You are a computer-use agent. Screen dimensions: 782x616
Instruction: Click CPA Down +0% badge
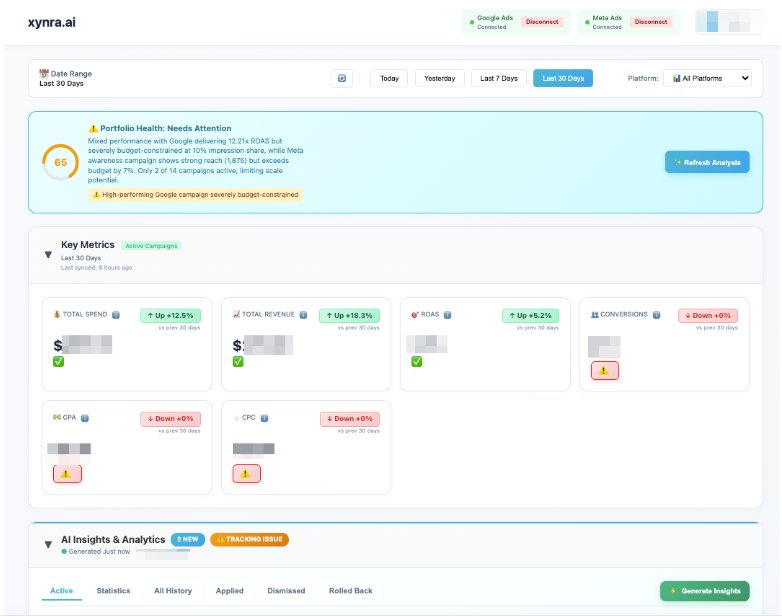coord(171,419)
